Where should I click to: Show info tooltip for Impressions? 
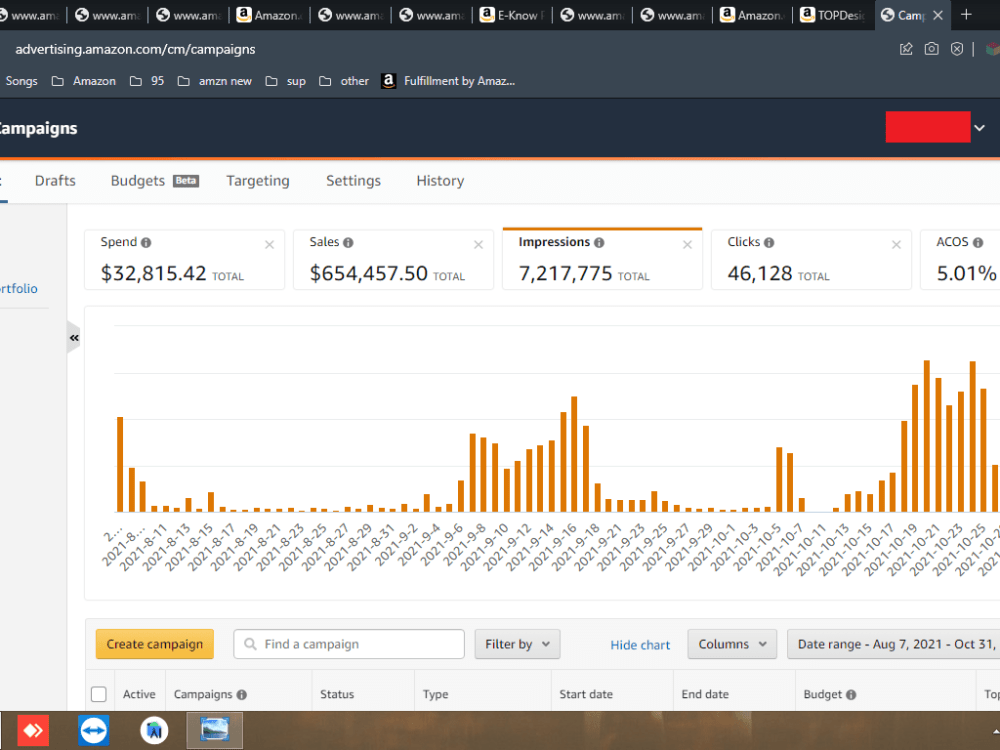click(x=599, y=242)
